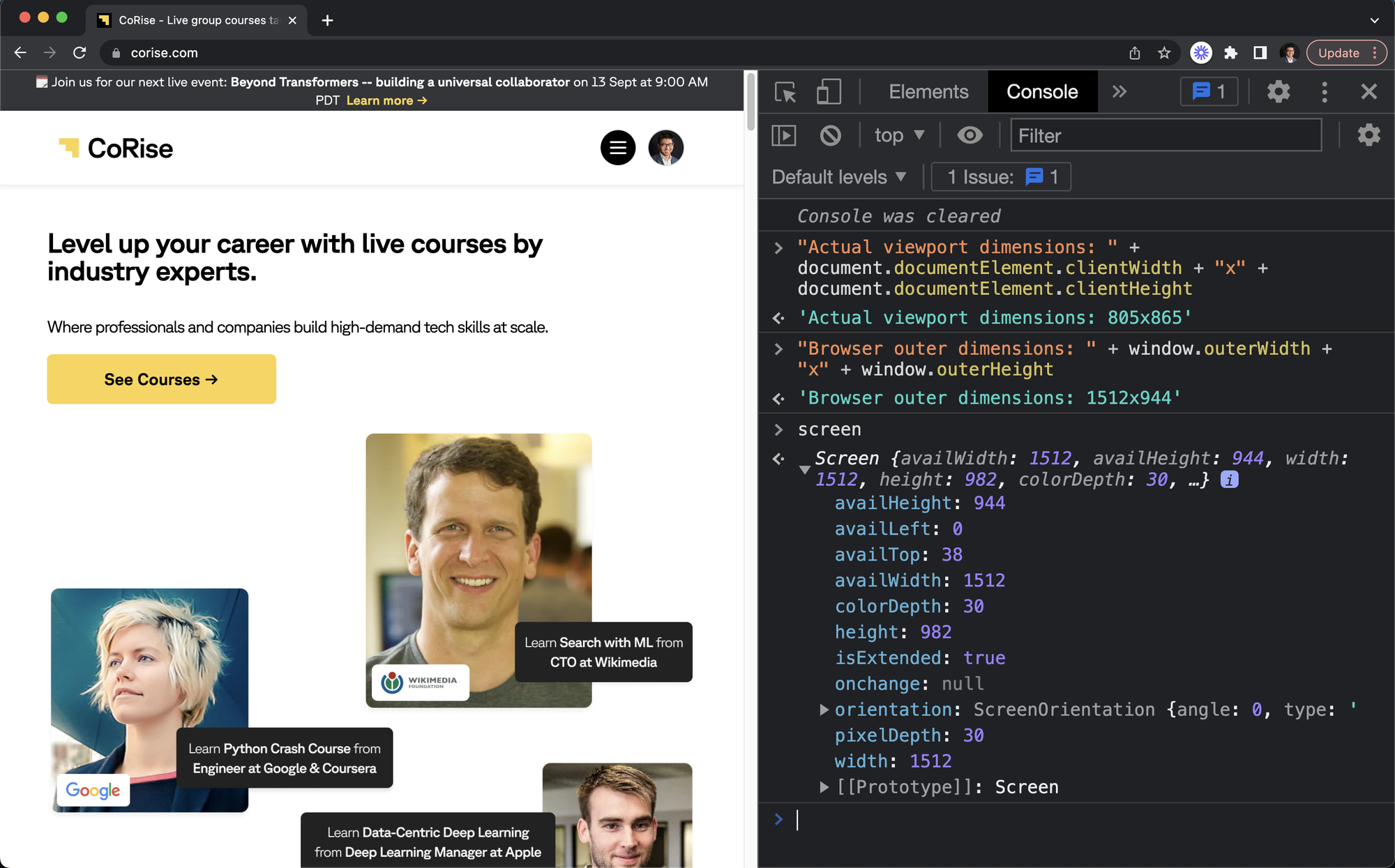This screenshot has height=868, width=1395.
Task: Open the top JavaScript context dropdown
Action: [x=899, y=135]
